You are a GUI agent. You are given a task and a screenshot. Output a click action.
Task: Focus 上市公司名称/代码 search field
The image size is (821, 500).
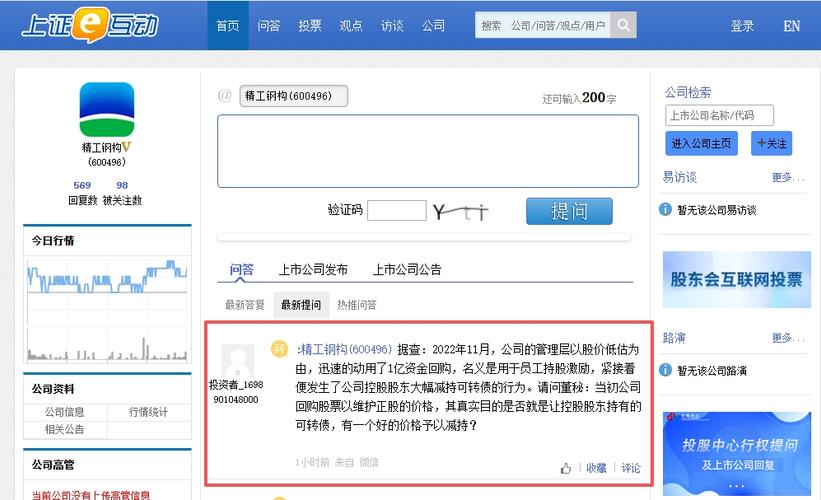point(719,115)
